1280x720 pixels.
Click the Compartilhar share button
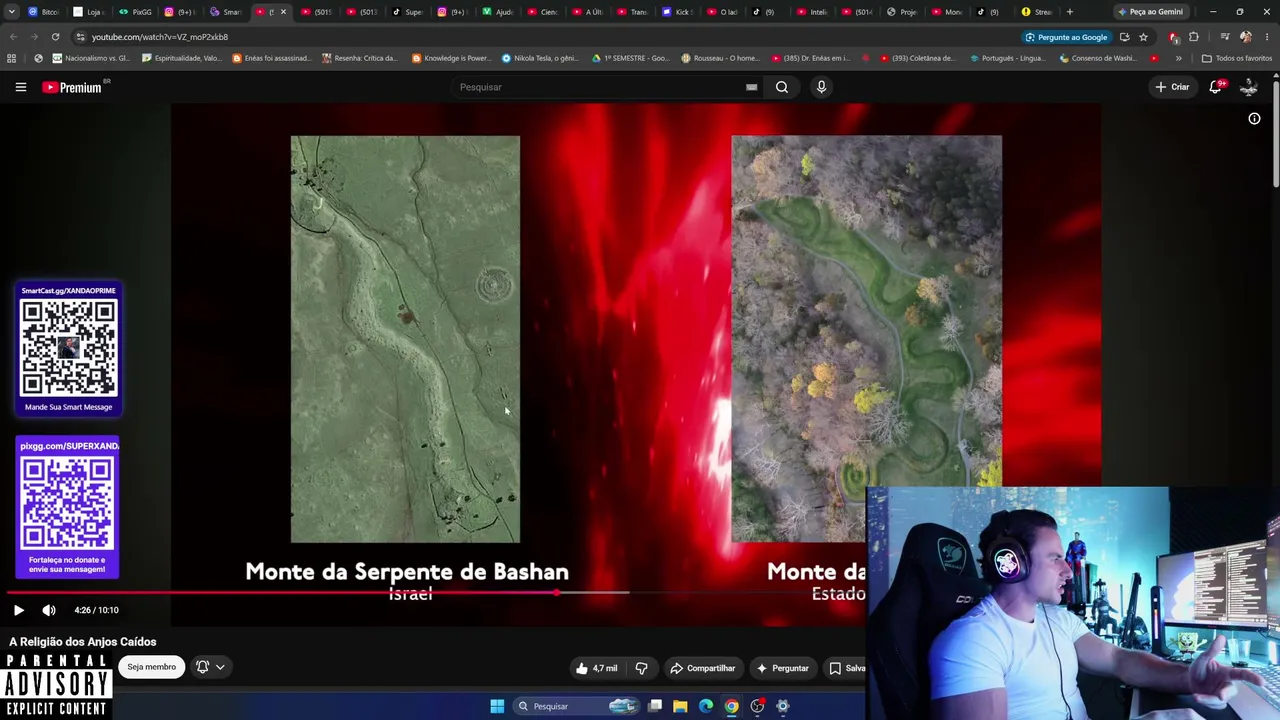[x=703, y=668]
